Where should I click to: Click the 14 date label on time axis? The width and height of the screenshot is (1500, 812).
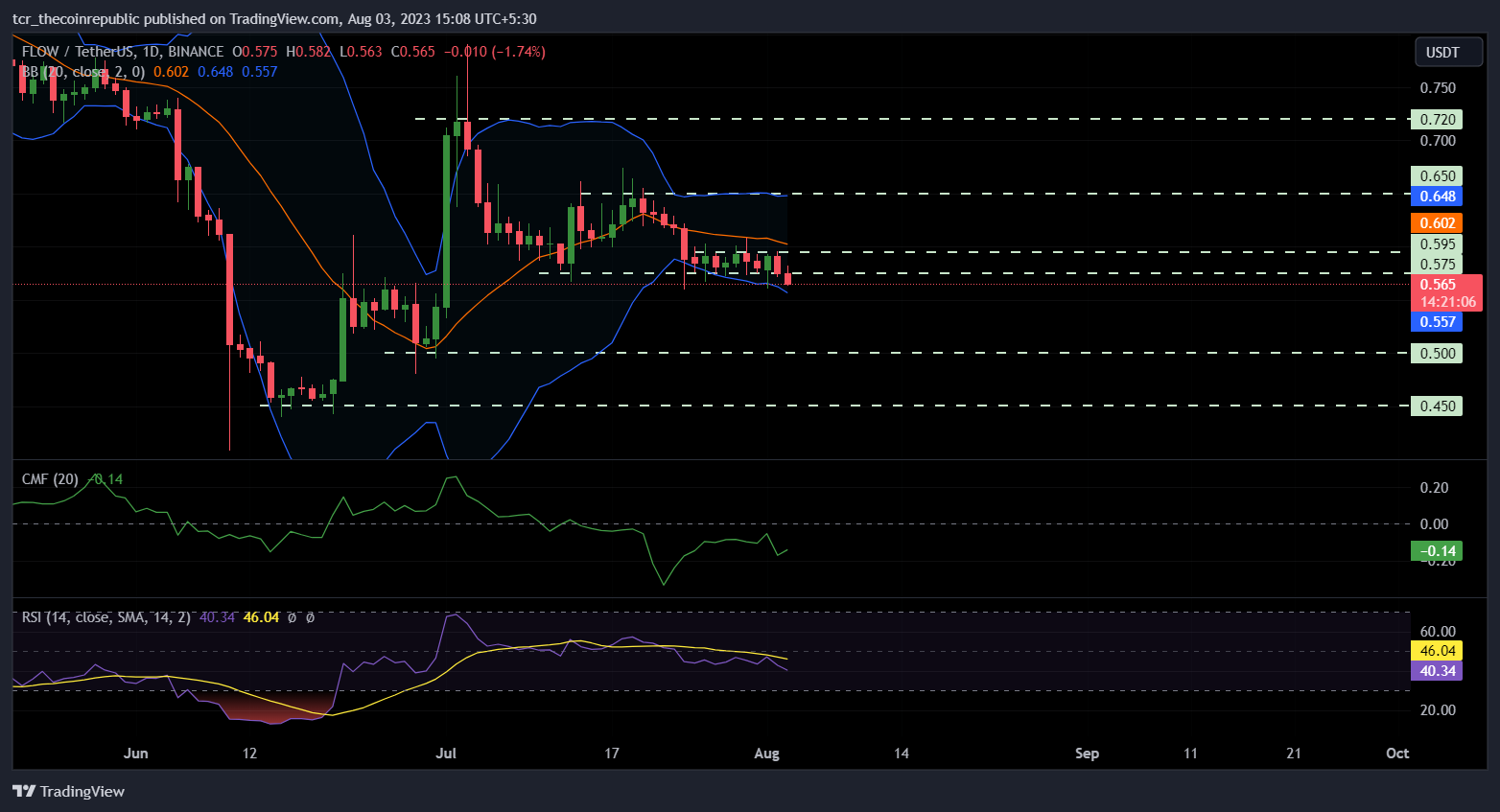coord(902,754)
